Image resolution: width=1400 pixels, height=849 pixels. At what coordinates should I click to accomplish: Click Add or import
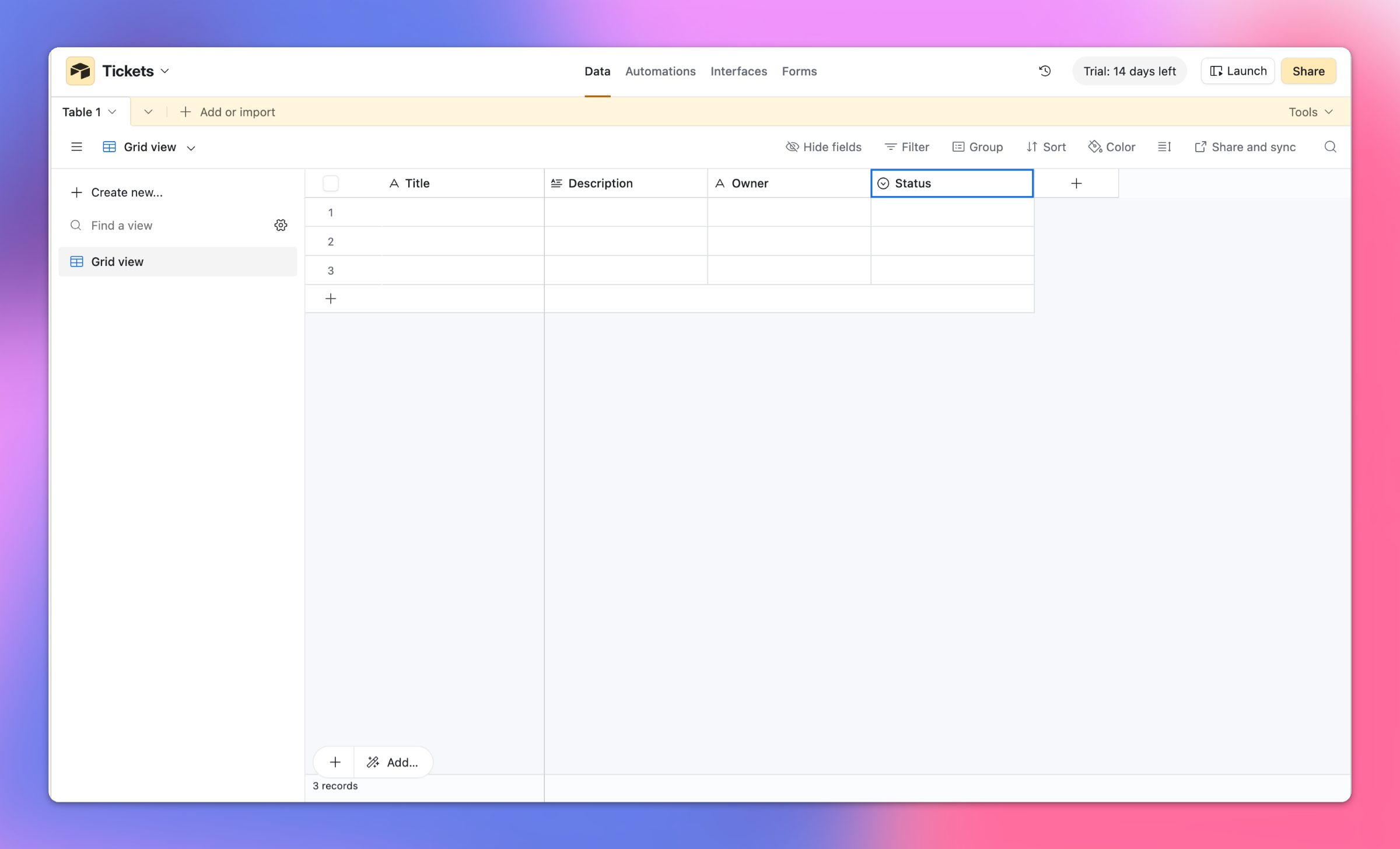(x=228, y=111)
